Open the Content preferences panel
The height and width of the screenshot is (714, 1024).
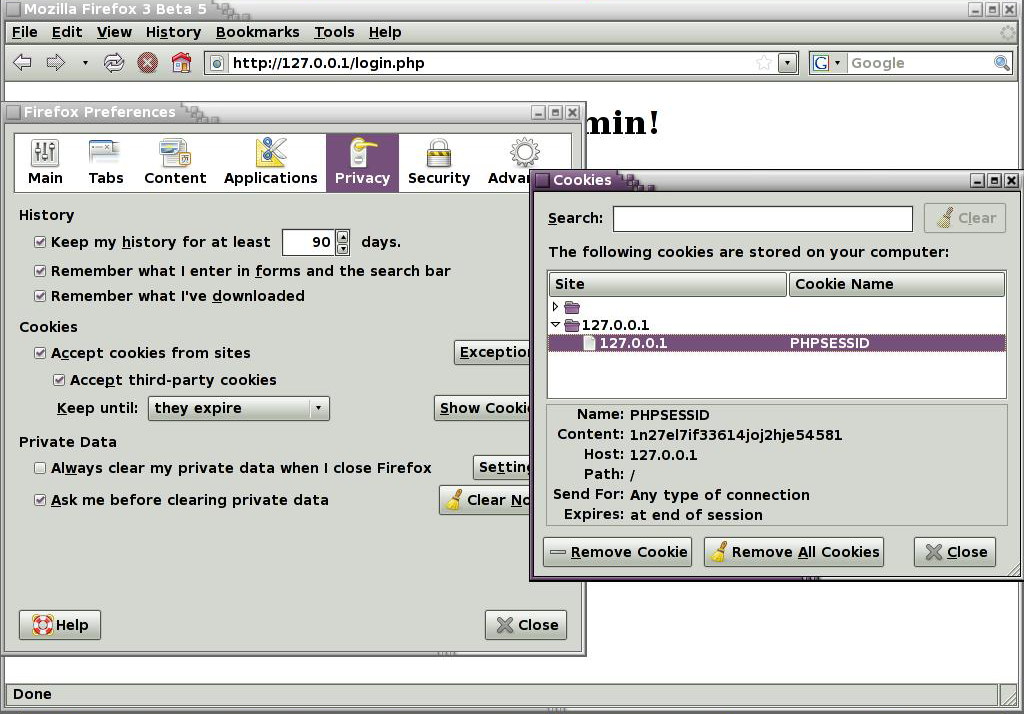[x=175, y=162]
